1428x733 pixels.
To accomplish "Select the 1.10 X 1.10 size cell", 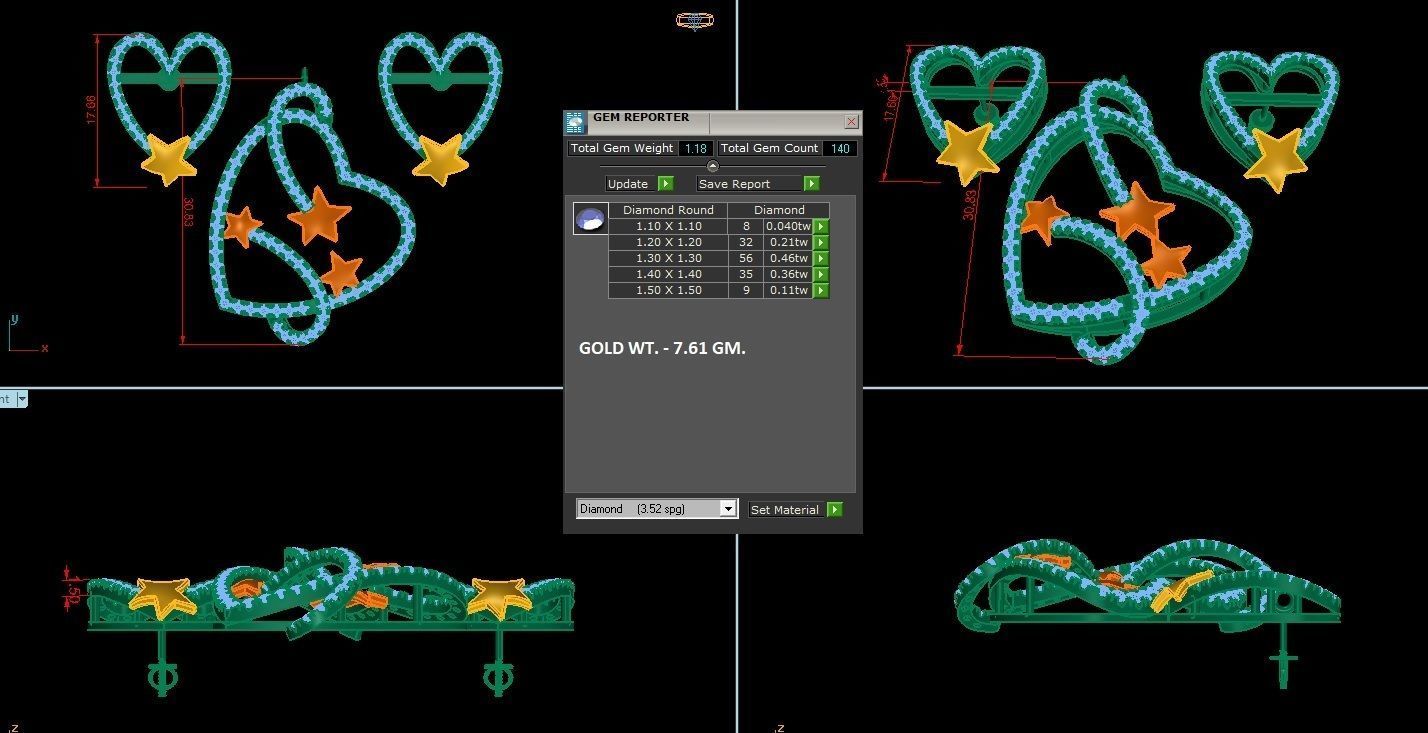I will click(x=668, y=227).
